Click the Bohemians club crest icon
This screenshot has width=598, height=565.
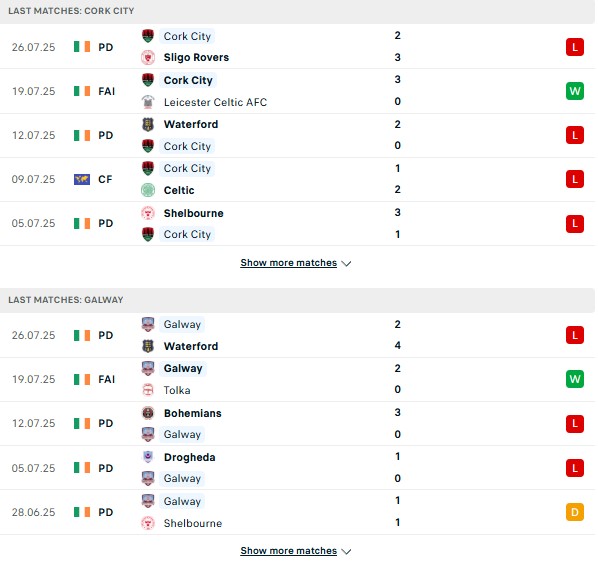(148, 413)
